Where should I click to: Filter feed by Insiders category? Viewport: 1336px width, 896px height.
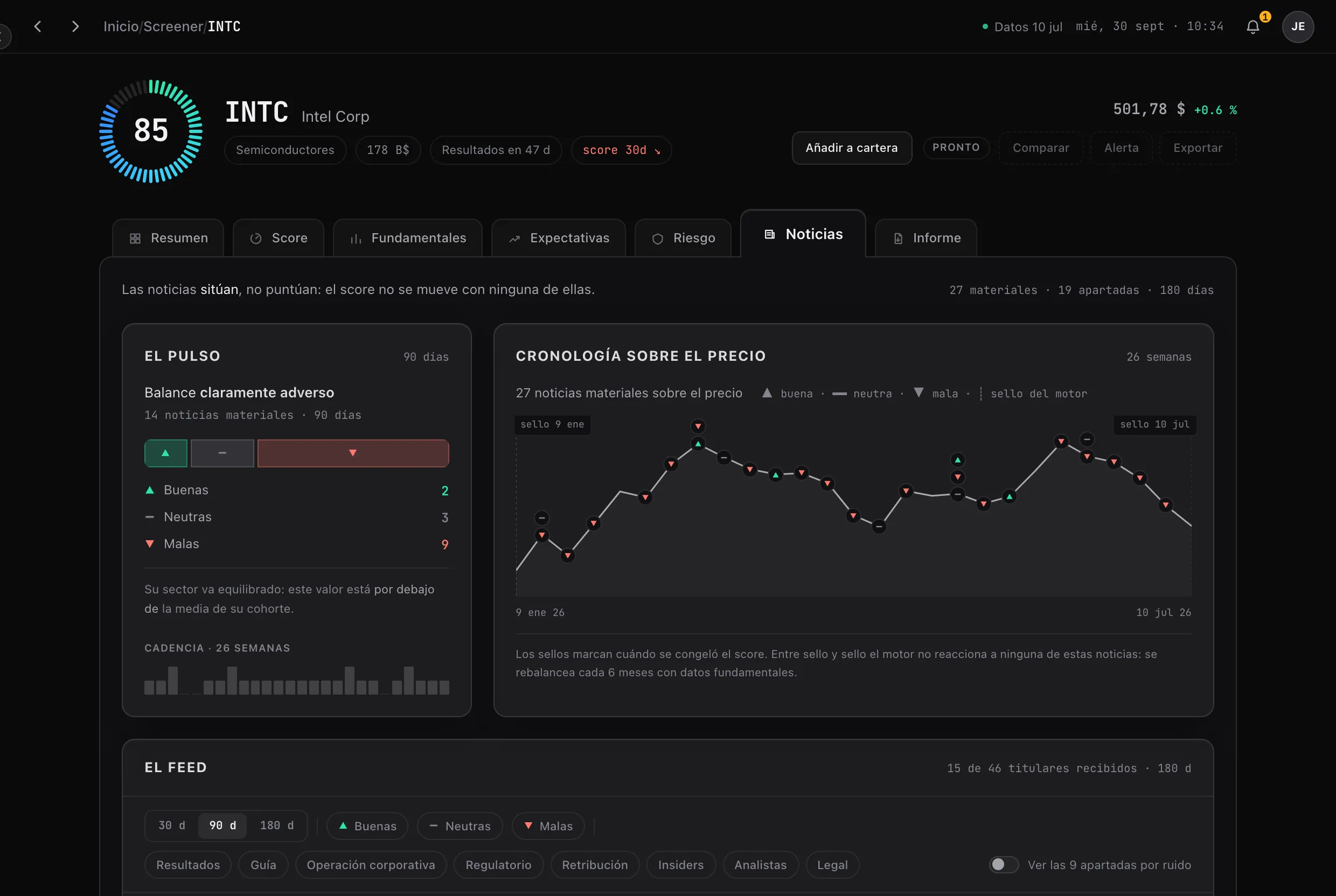coord(681,865)
